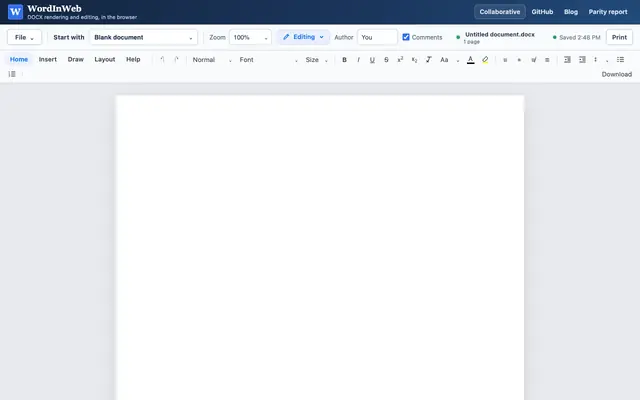This screenshot has height=400, width=640.
Task: Undo the last action
Action: (x=162, y=60)
